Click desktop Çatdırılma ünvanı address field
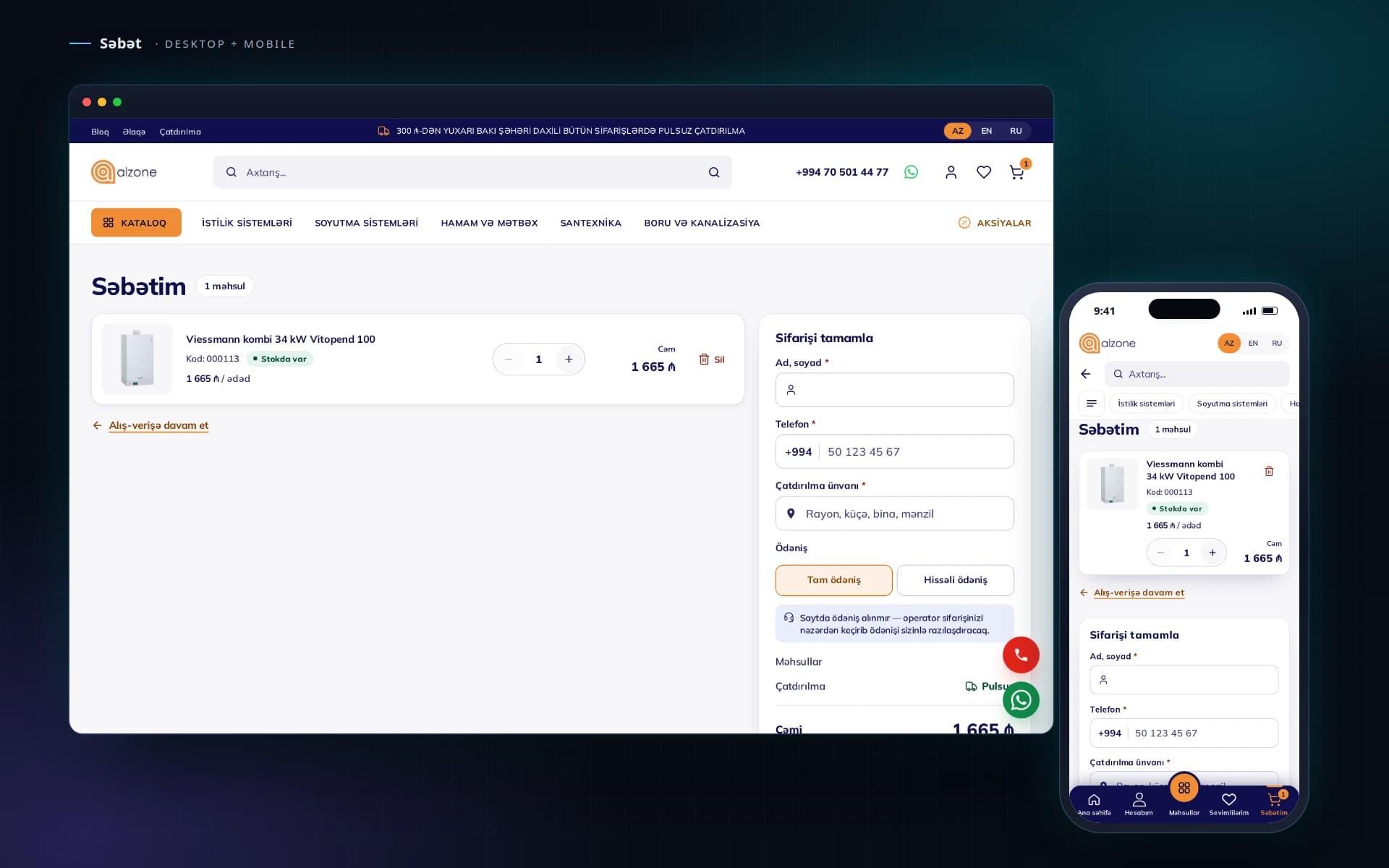Image resolution: width=1389 pixels, height=868 pixels. [x=894, y=514]
